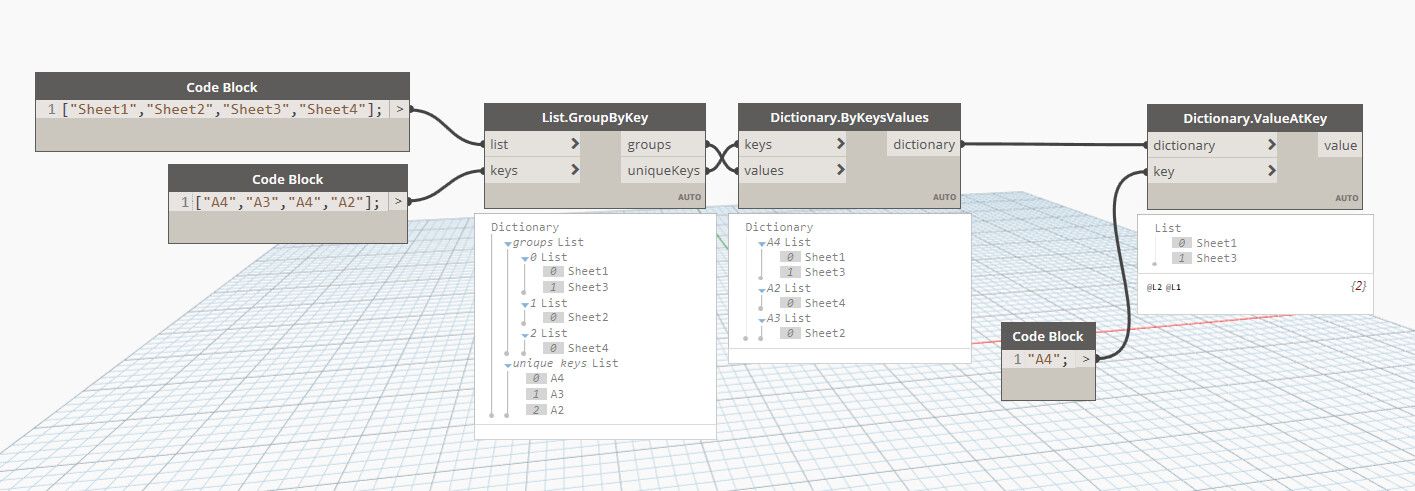The image size is (1415, 491).
Task: Click the output port of the "A4"; code block
Action: tap(1087, 359)
